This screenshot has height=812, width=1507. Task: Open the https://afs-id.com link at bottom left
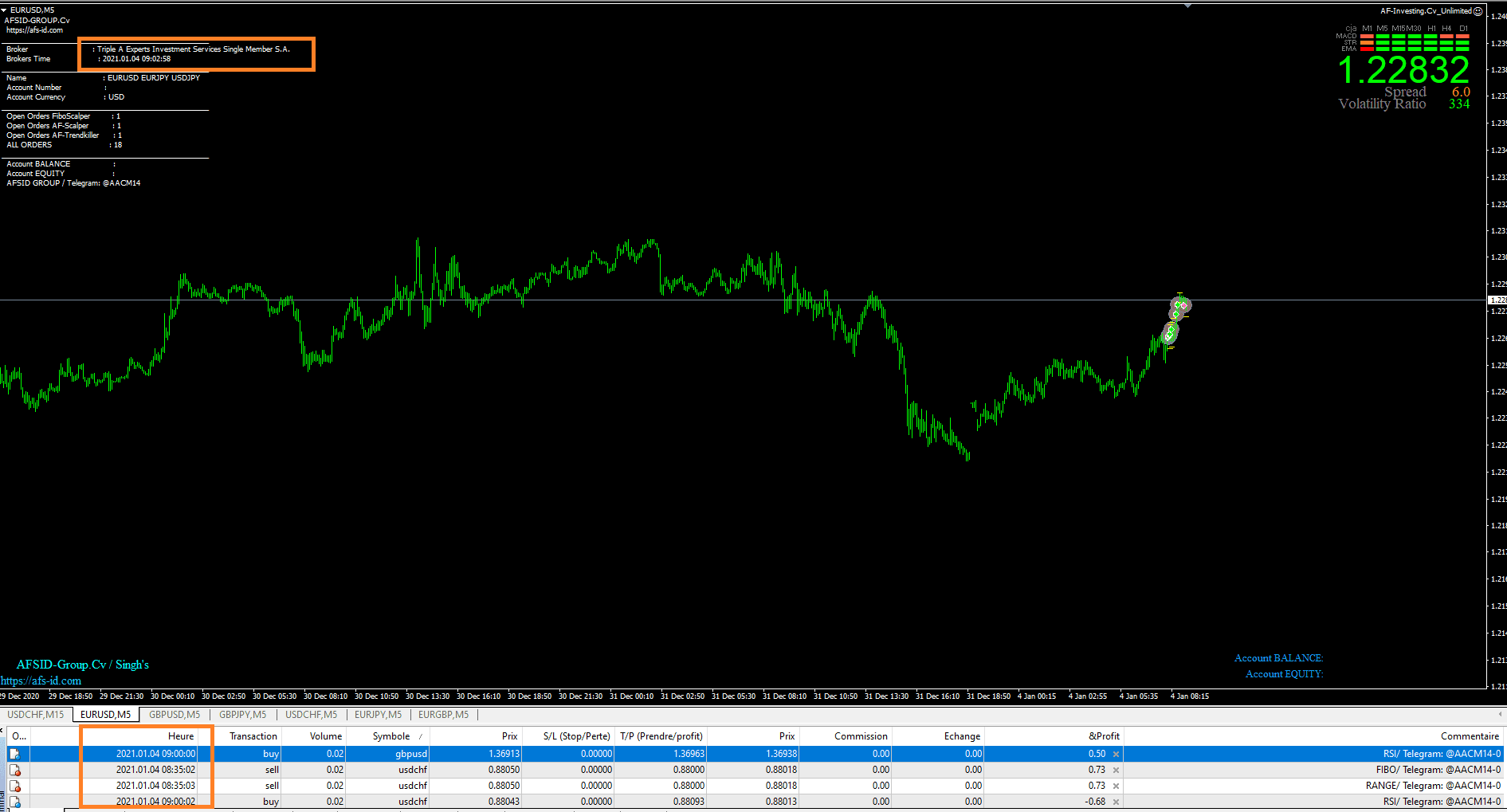(41, 681)
